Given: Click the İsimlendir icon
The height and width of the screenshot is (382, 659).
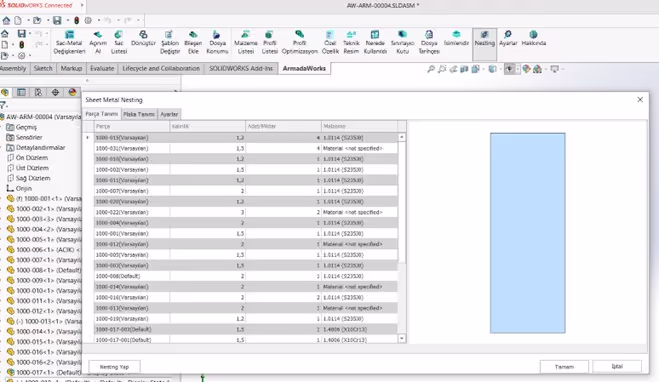Looking at the screenshot, I should tap(456, 38).
